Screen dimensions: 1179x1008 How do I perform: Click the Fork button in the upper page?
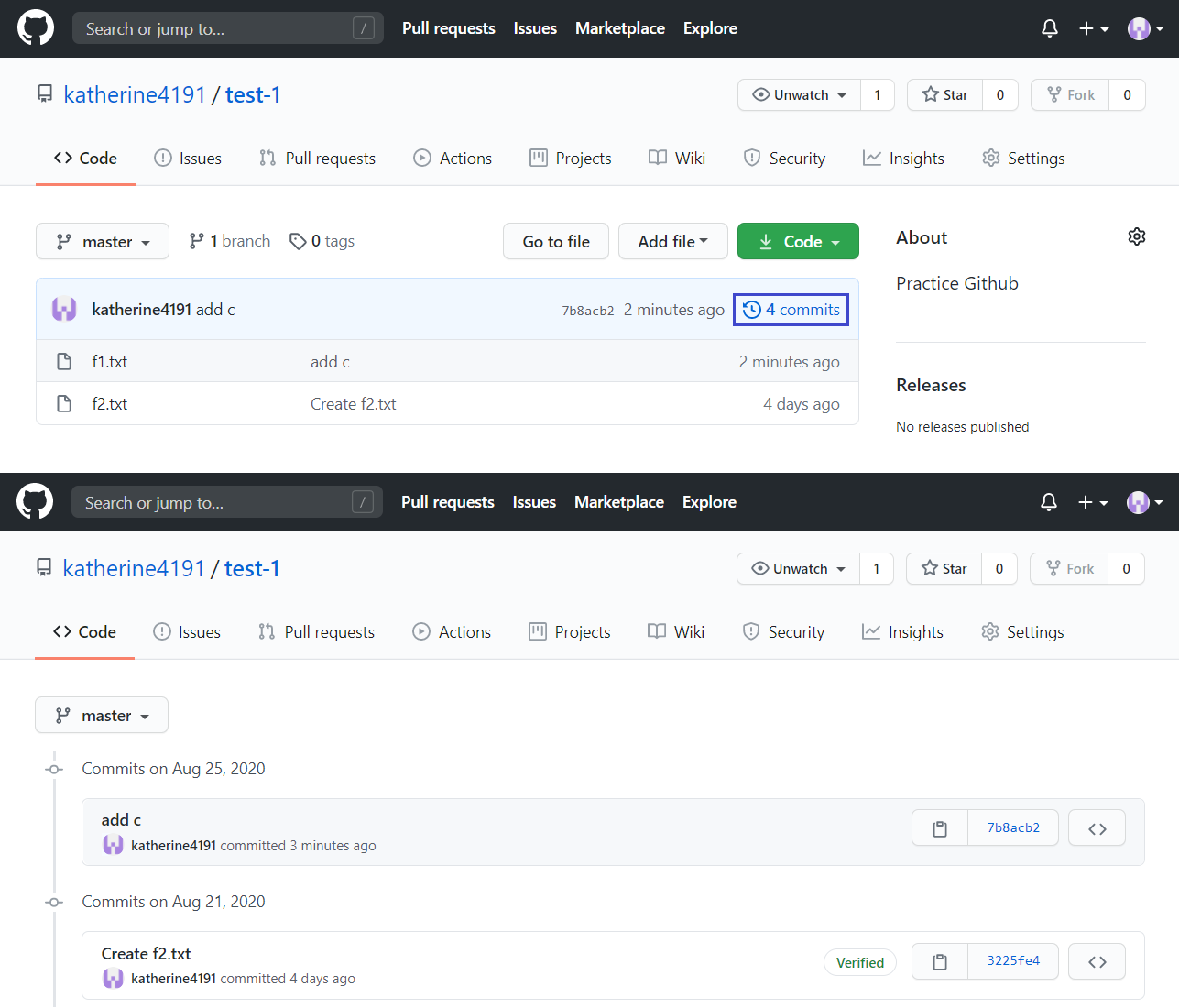(x=1070, y=95)
